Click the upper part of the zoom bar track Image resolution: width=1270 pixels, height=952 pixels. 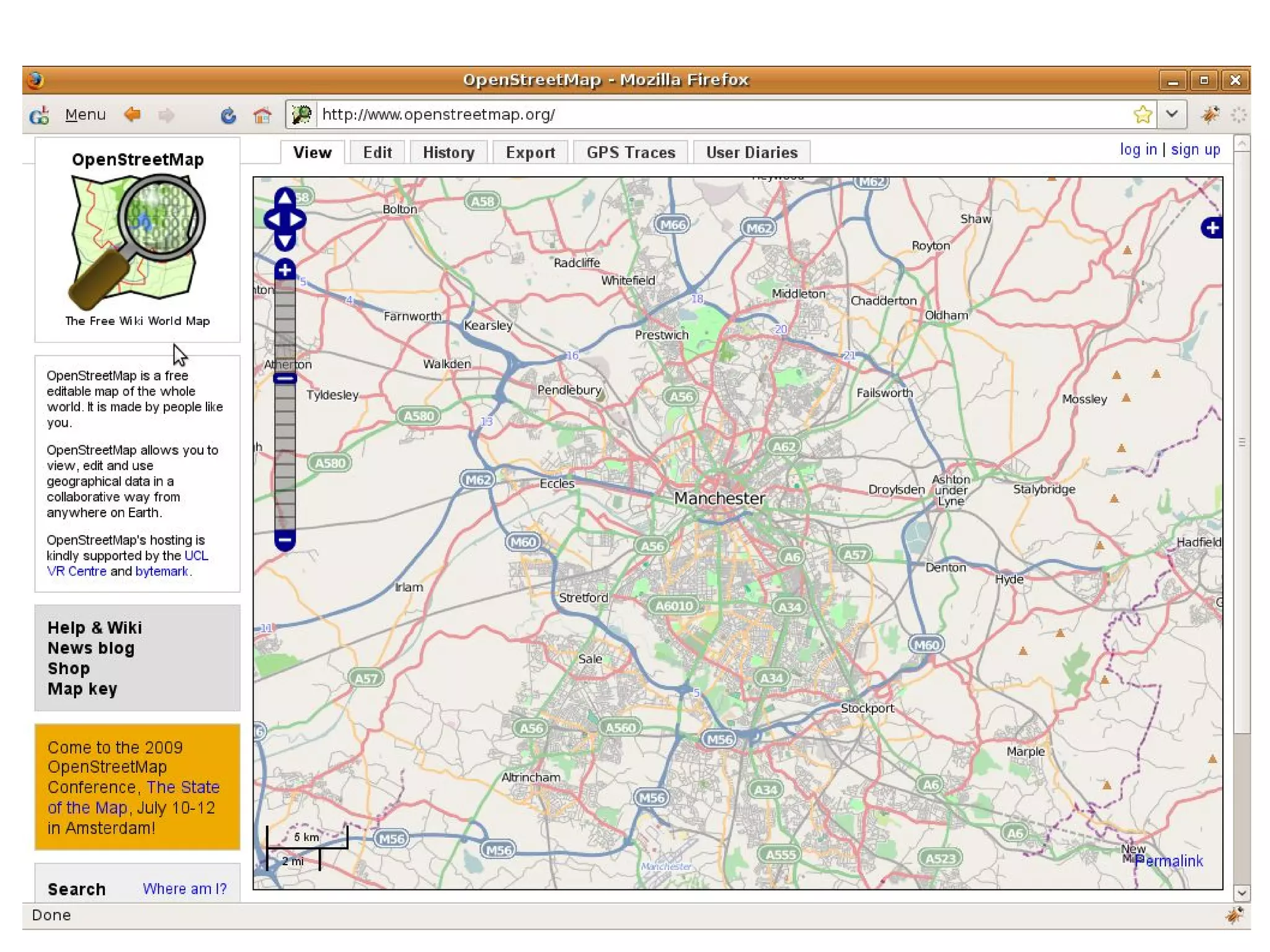click(285, 326)
